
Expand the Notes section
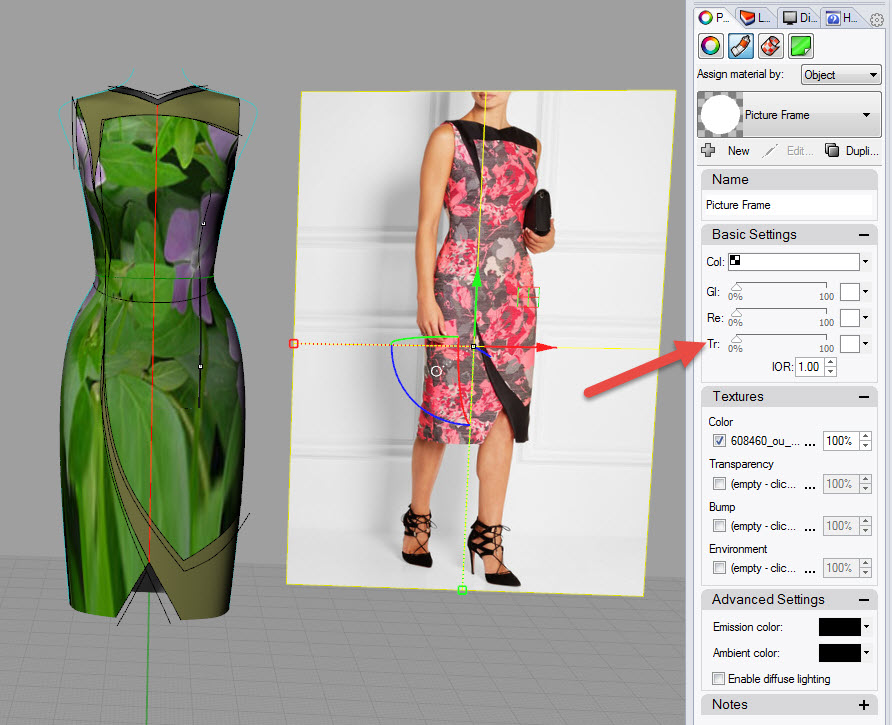(x=864, y=705)
